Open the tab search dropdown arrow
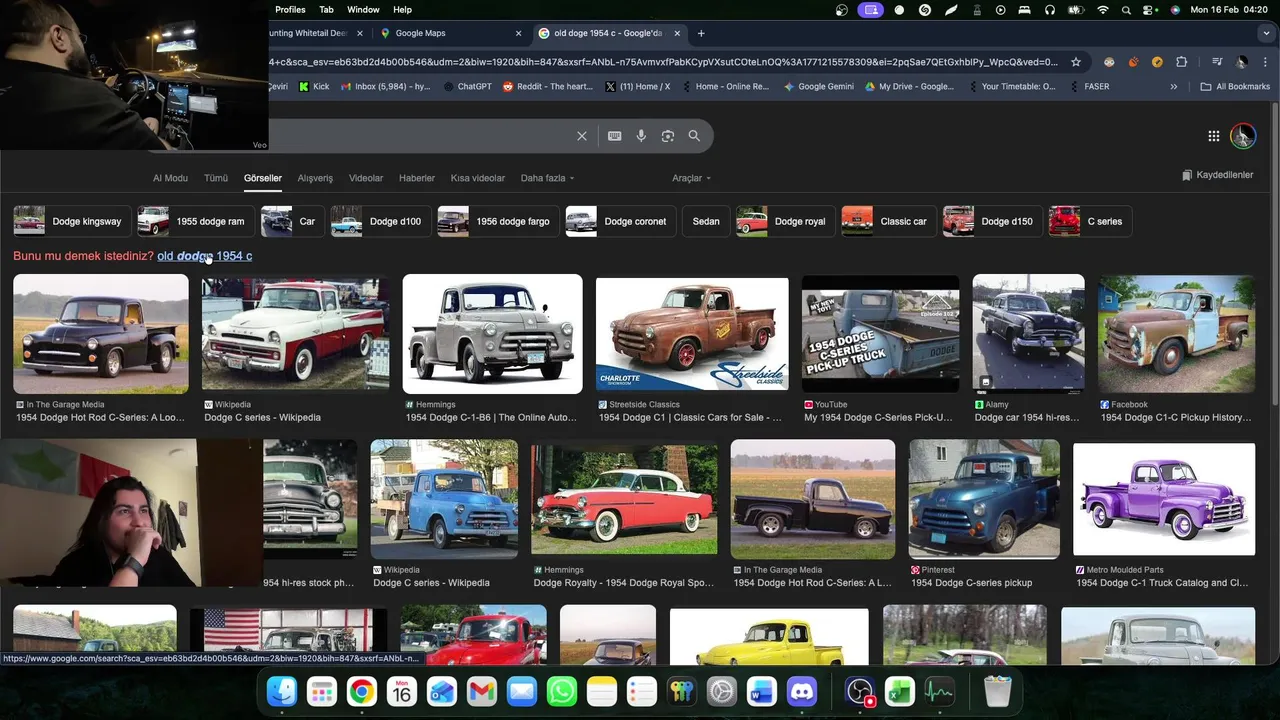 coord(1266,33)
